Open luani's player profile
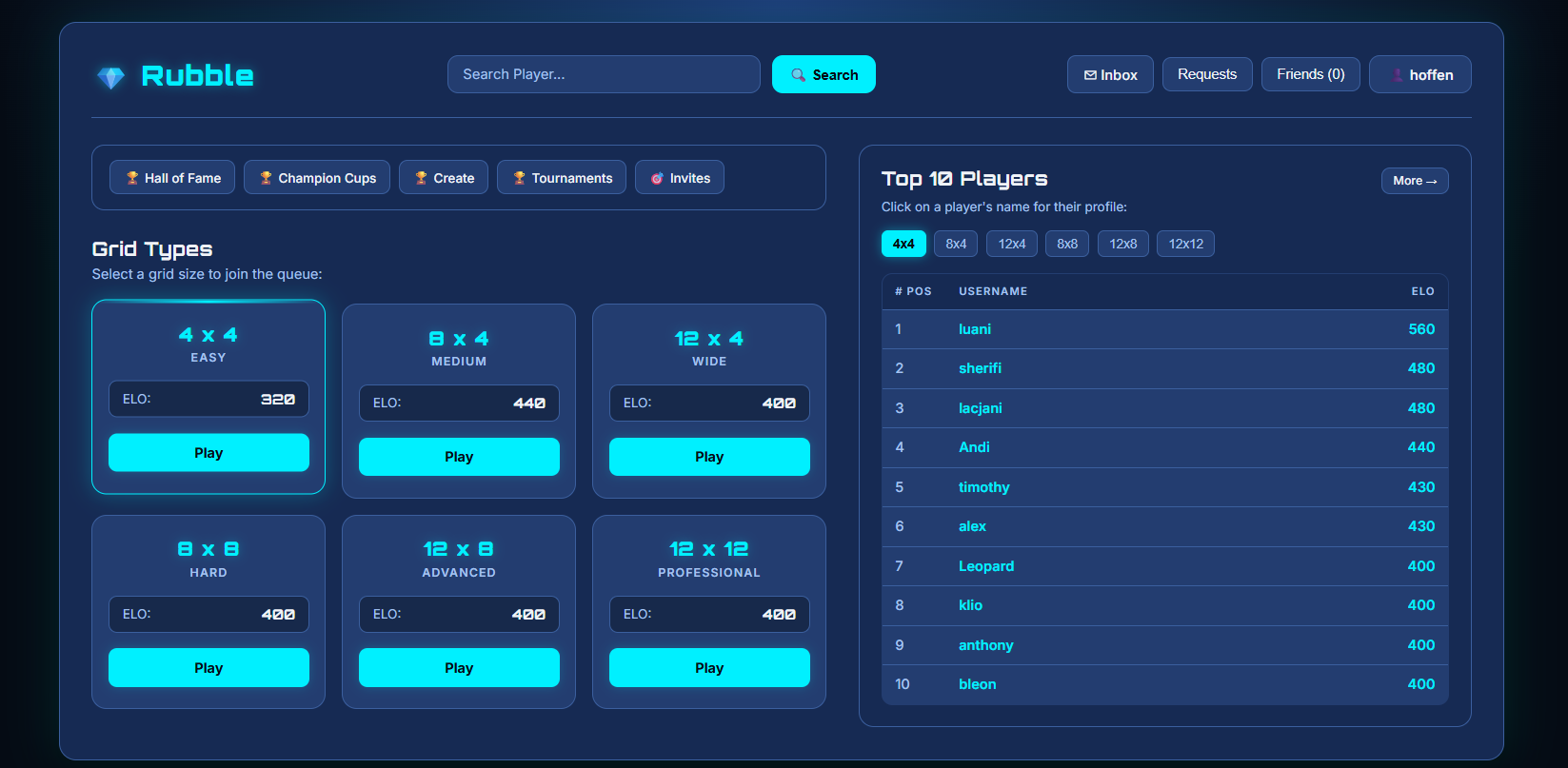1568x768 pixels. (975, 329)
